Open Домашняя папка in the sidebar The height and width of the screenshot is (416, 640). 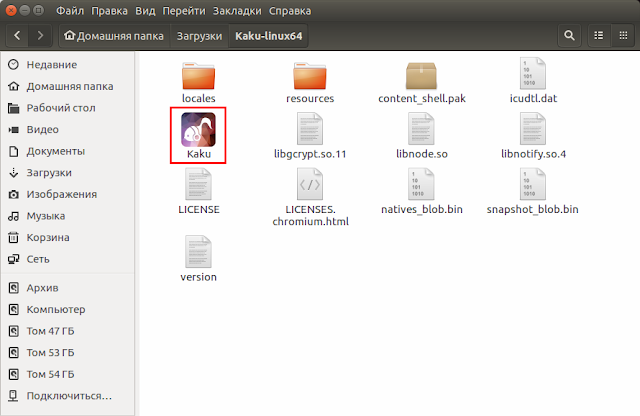(x=67, y=86)
